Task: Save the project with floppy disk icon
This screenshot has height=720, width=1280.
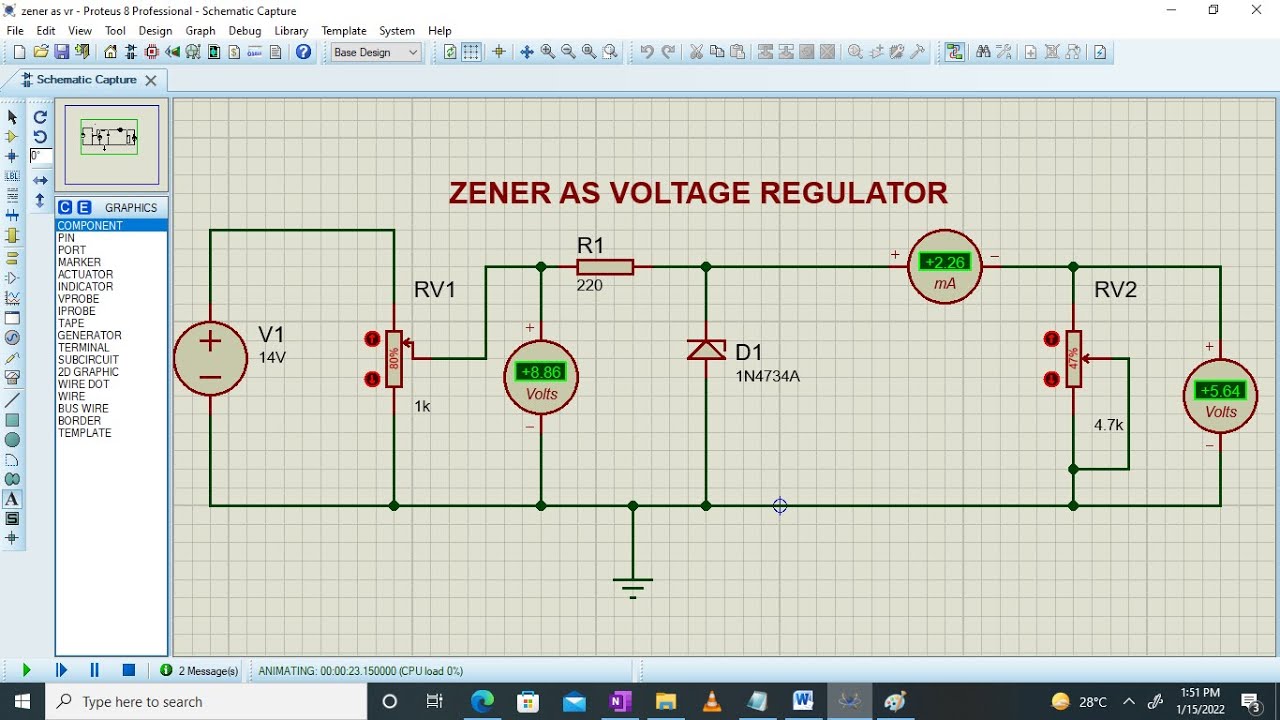Action: pyautogui.click(x=61, y=52)
